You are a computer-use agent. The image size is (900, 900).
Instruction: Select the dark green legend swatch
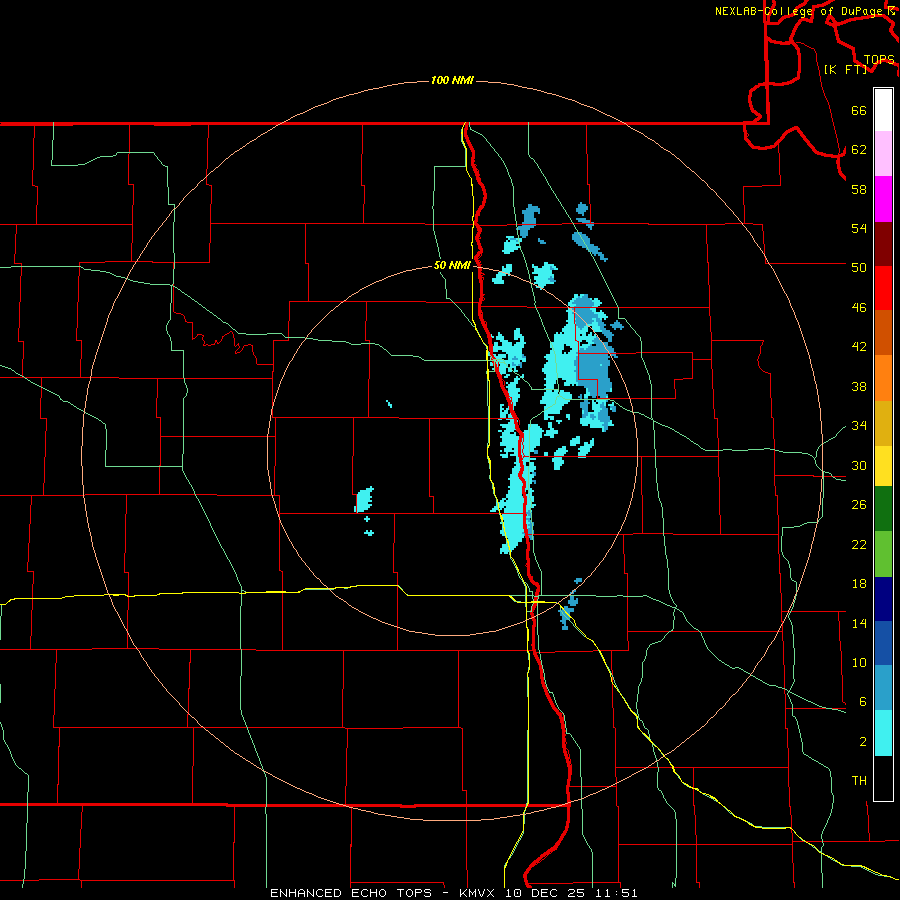point(883,509)
